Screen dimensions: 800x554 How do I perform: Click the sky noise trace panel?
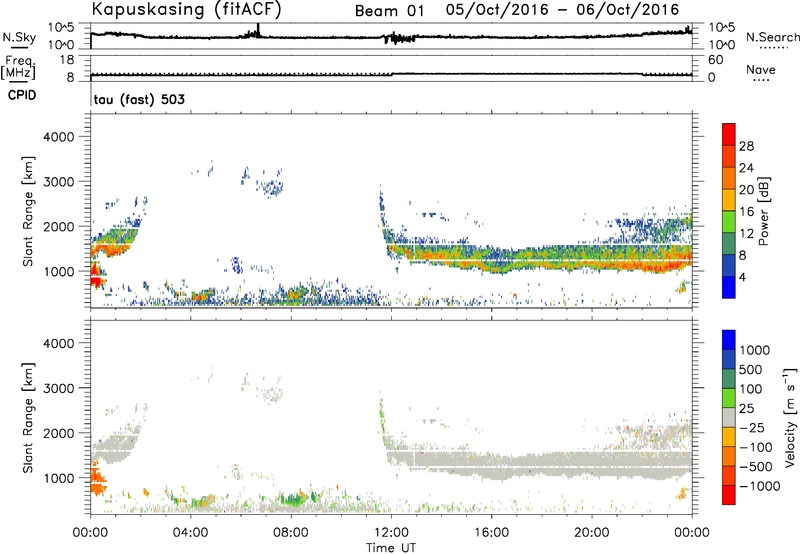coord(391,36)
